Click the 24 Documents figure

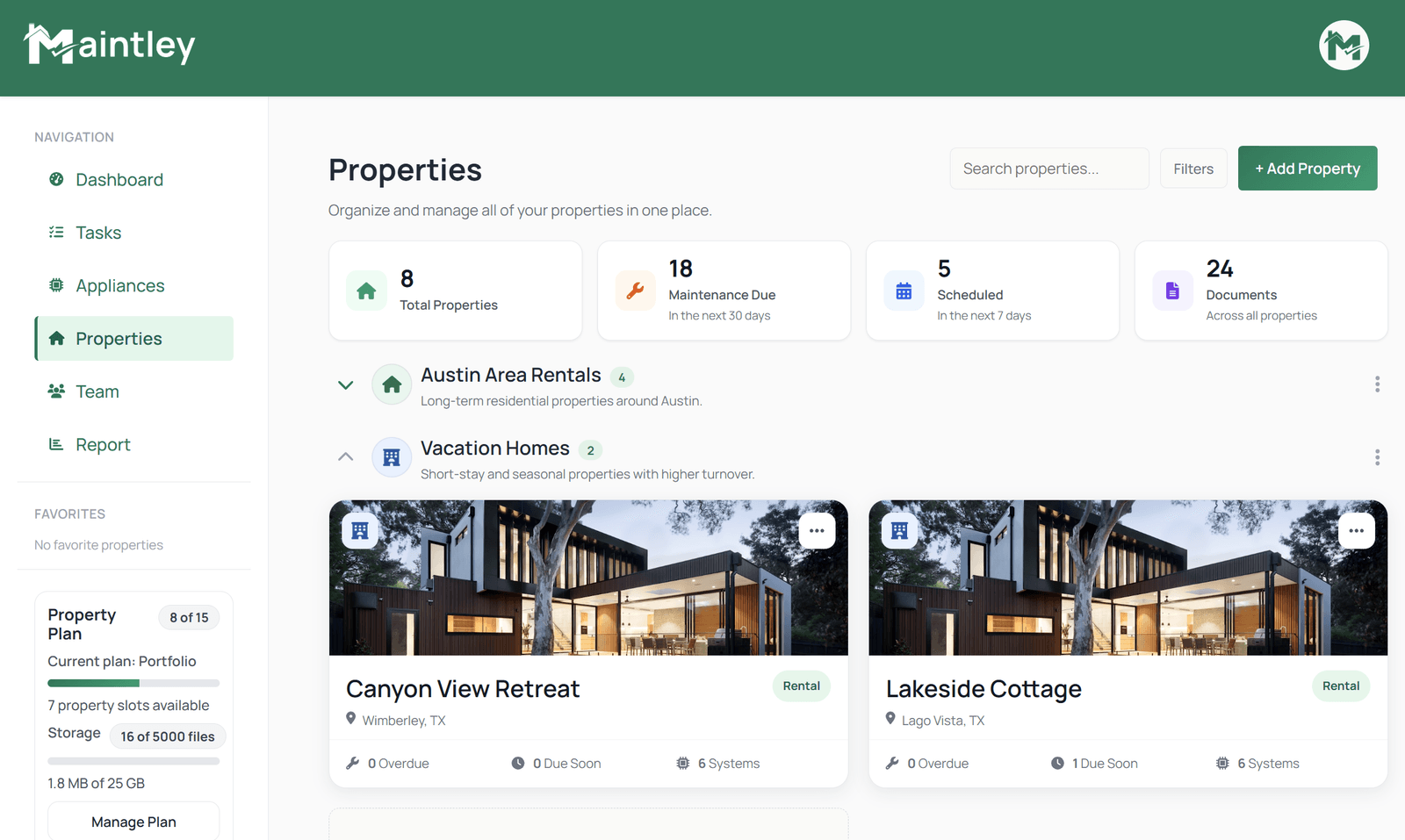(1220, 268)
